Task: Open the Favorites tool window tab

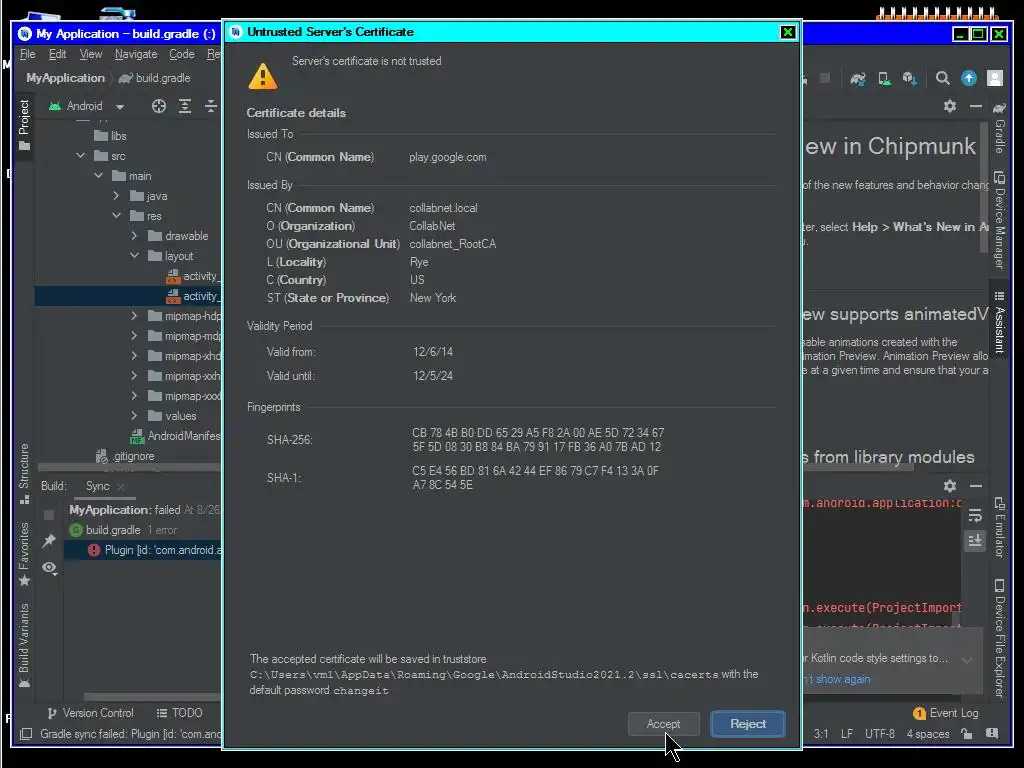Action: [x=24, y=554]
